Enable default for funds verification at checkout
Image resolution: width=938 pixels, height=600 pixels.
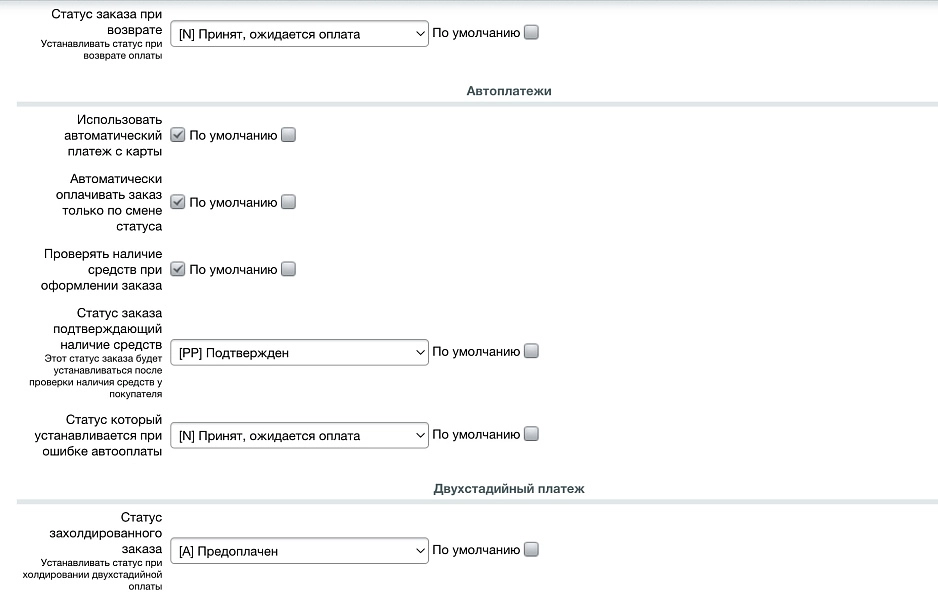click(288, 269)
